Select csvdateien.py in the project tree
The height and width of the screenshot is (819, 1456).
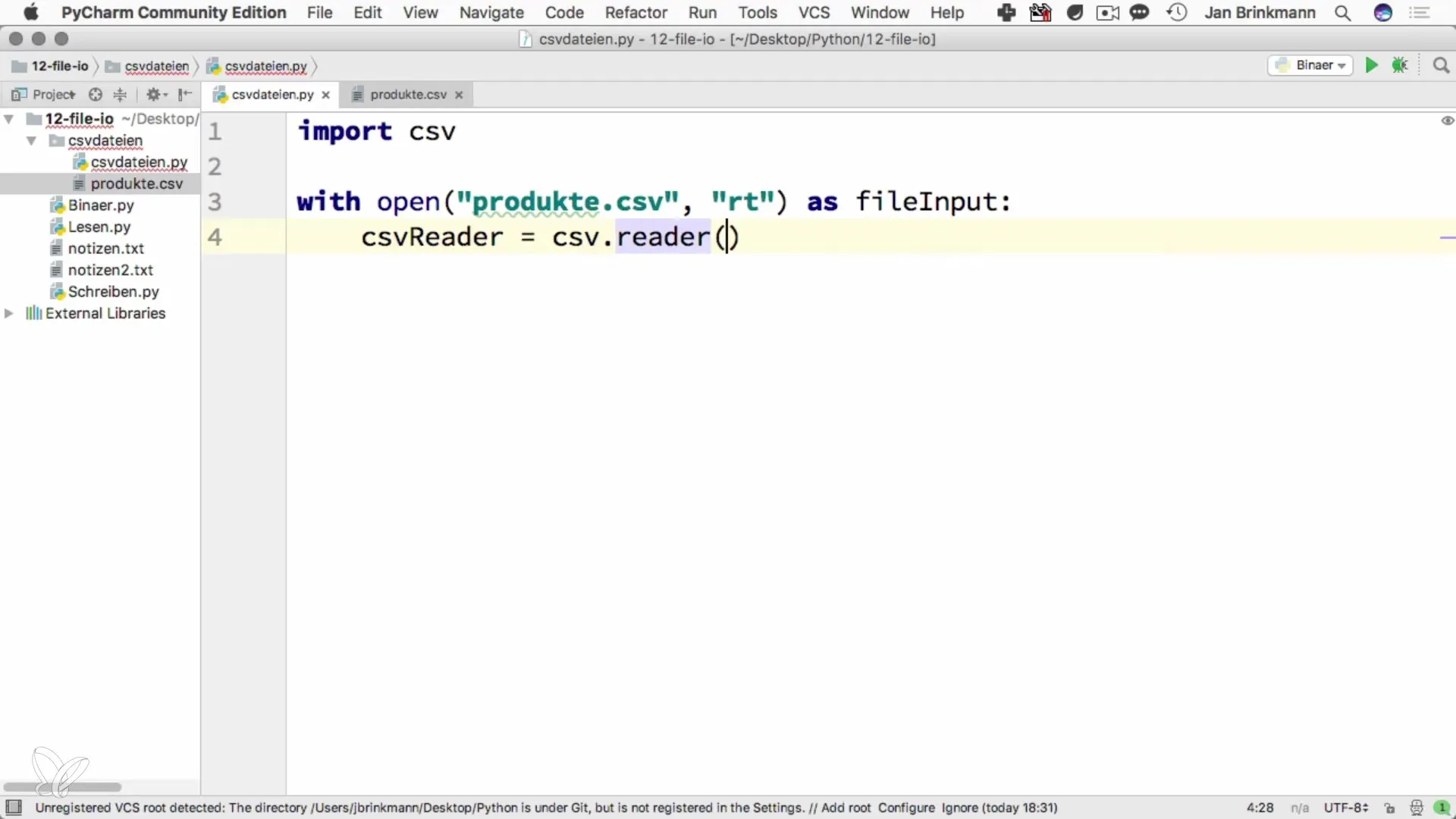[x=139, y=162]
